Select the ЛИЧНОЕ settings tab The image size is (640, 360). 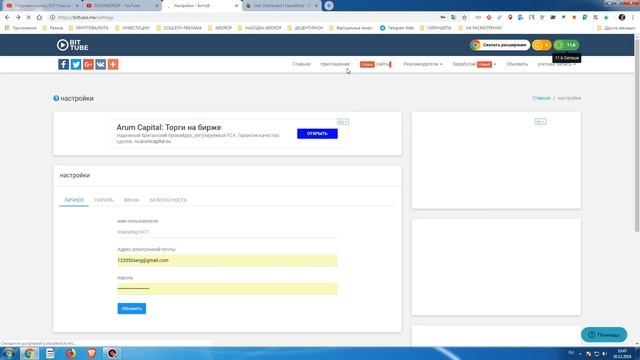pos(74,200)
